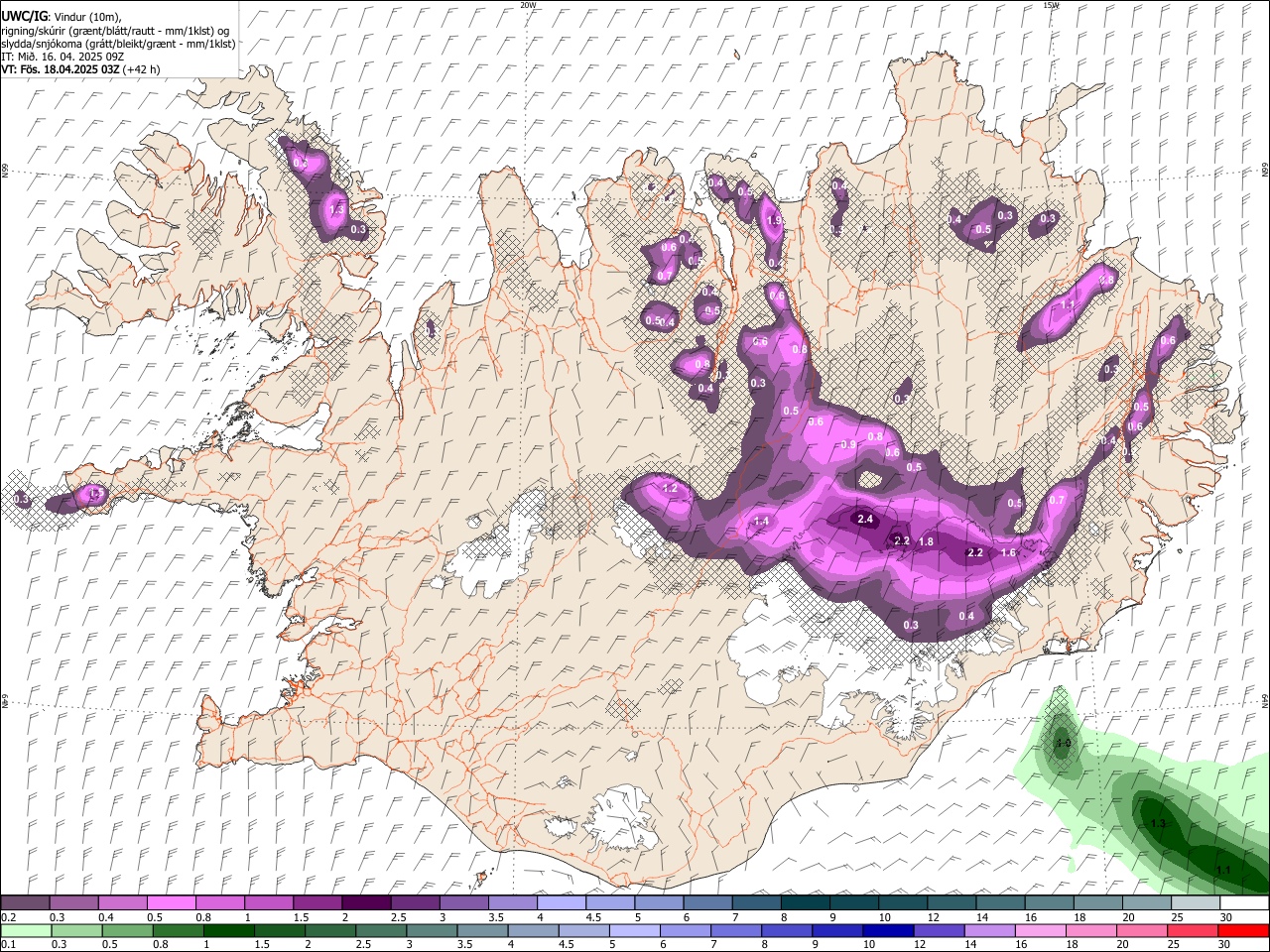Viewport: 1270px width, 952px height.
Task: Pick the bright red swatch after bottom-row 30
Action: click(1244, 930)
